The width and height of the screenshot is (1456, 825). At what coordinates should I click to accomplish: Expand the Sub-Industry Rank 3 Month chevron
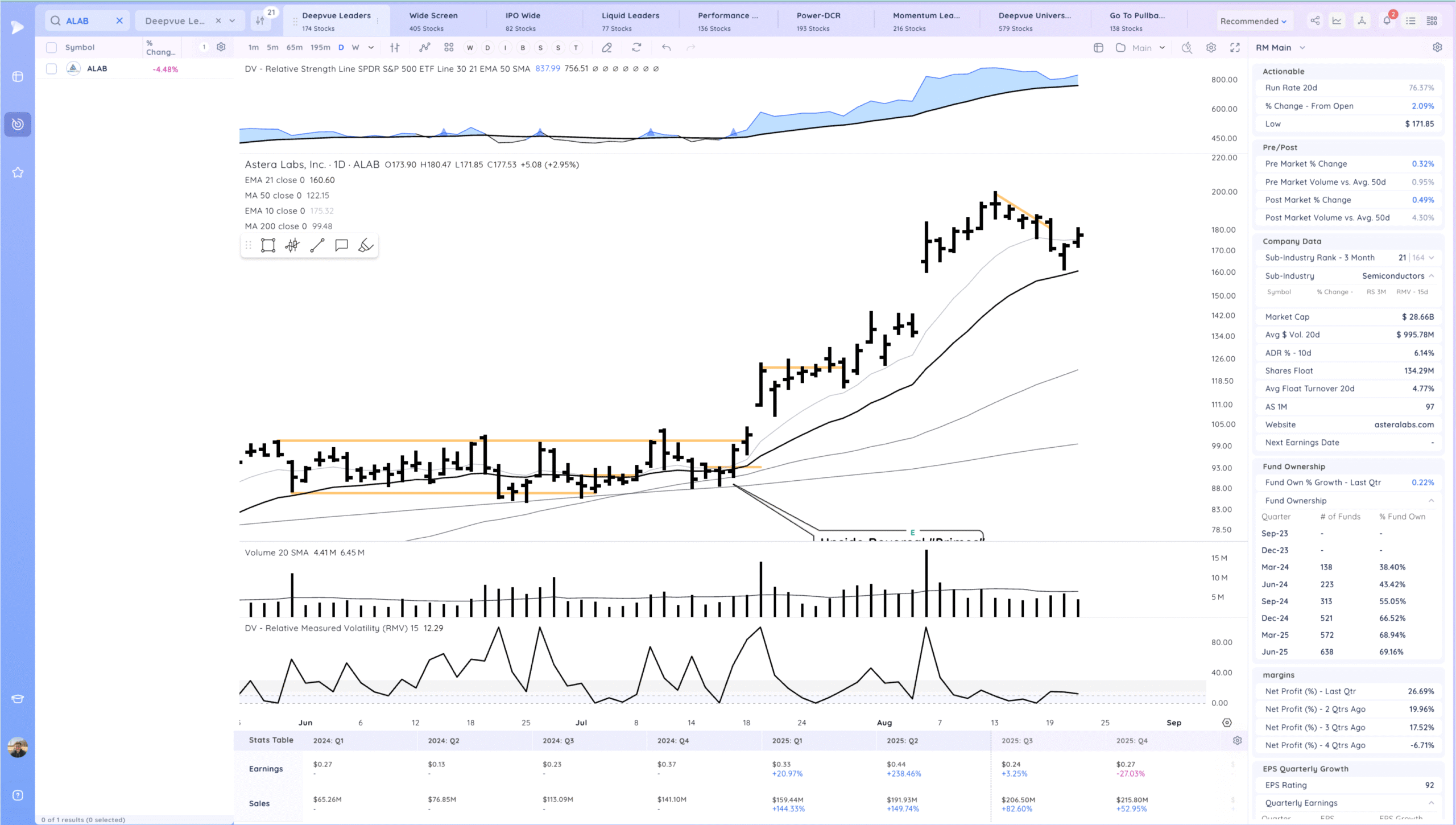pyautogui.click(x=1431, y=258)
